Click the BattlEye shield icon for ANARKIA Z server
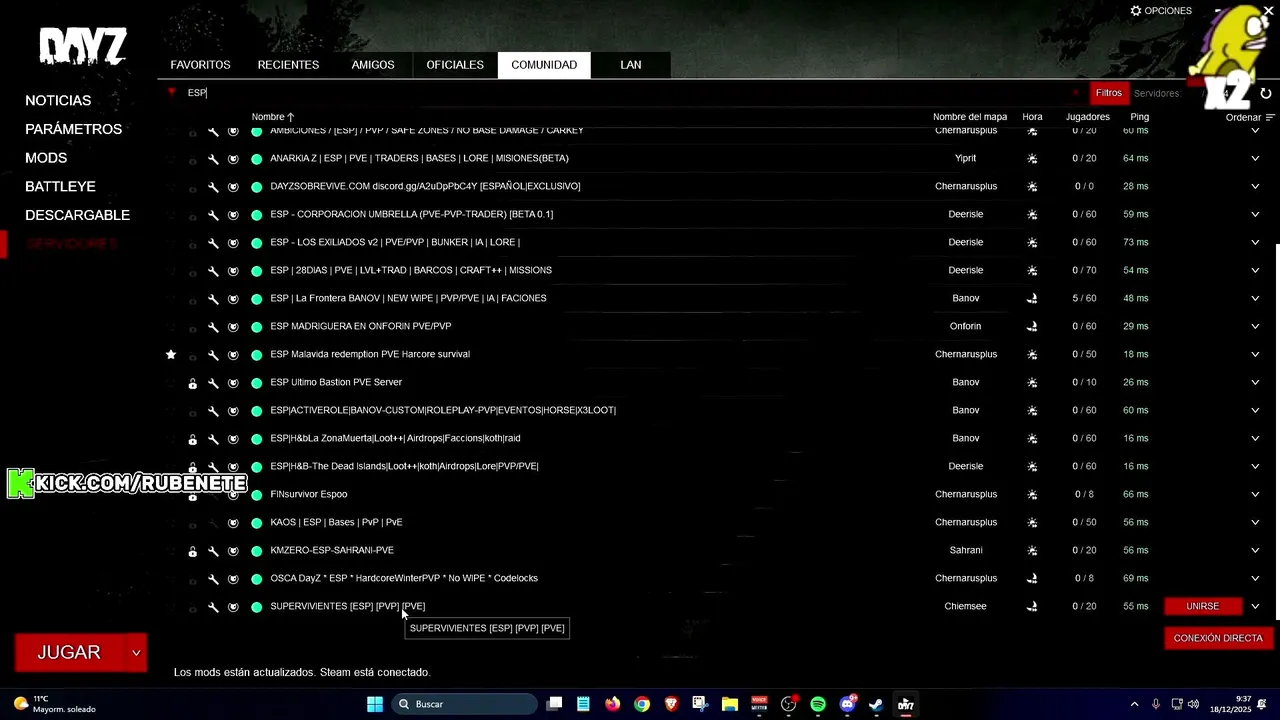The height and width of the screenshot is (720, 1280). (x=233, y=158)
